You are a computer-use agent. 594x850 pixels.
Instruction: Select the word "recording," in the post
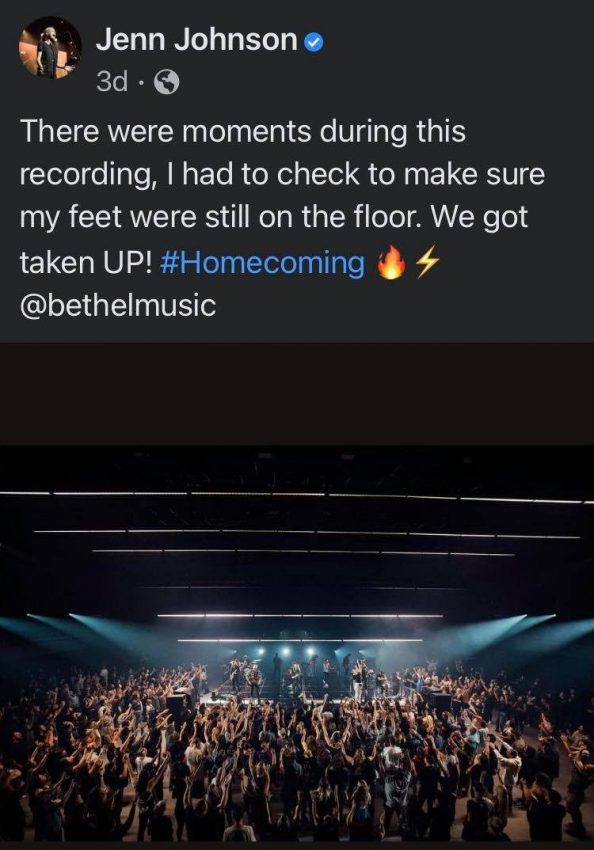pyautogui.click(x=87, y=175)
